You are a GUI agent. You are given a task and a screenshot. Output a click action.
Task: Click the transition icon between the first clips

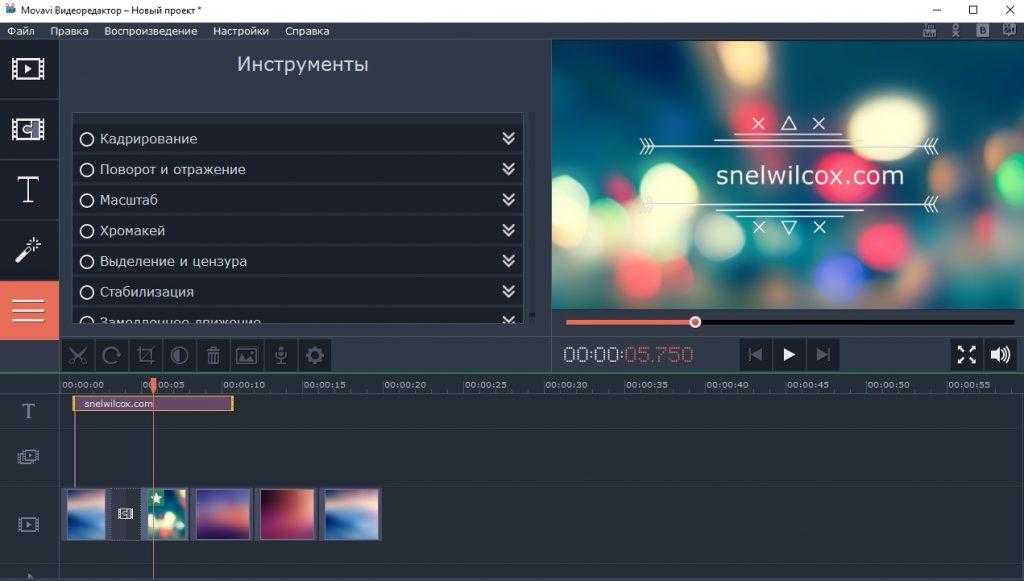point(125,514)
